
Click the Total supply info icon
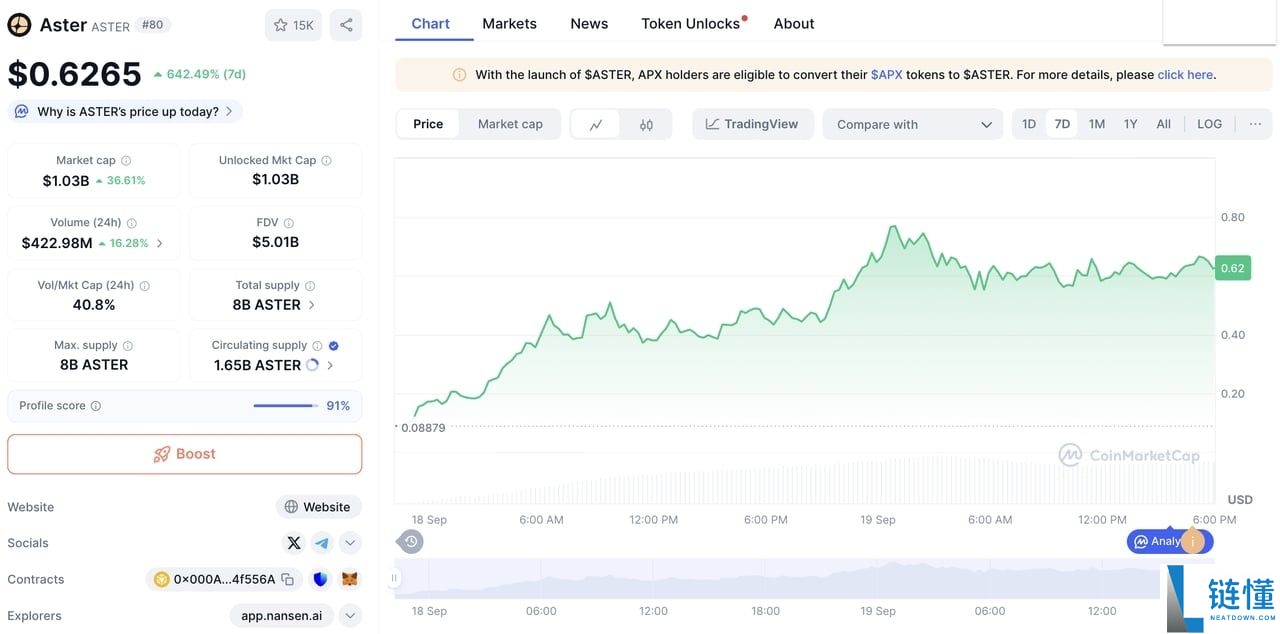(310, 285)
